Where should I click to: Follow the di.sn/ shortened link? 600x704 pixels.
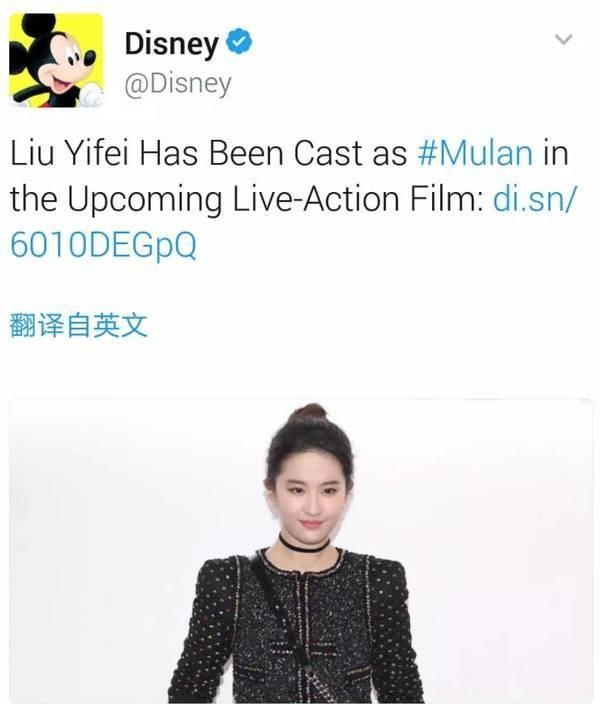pos(534,199)
